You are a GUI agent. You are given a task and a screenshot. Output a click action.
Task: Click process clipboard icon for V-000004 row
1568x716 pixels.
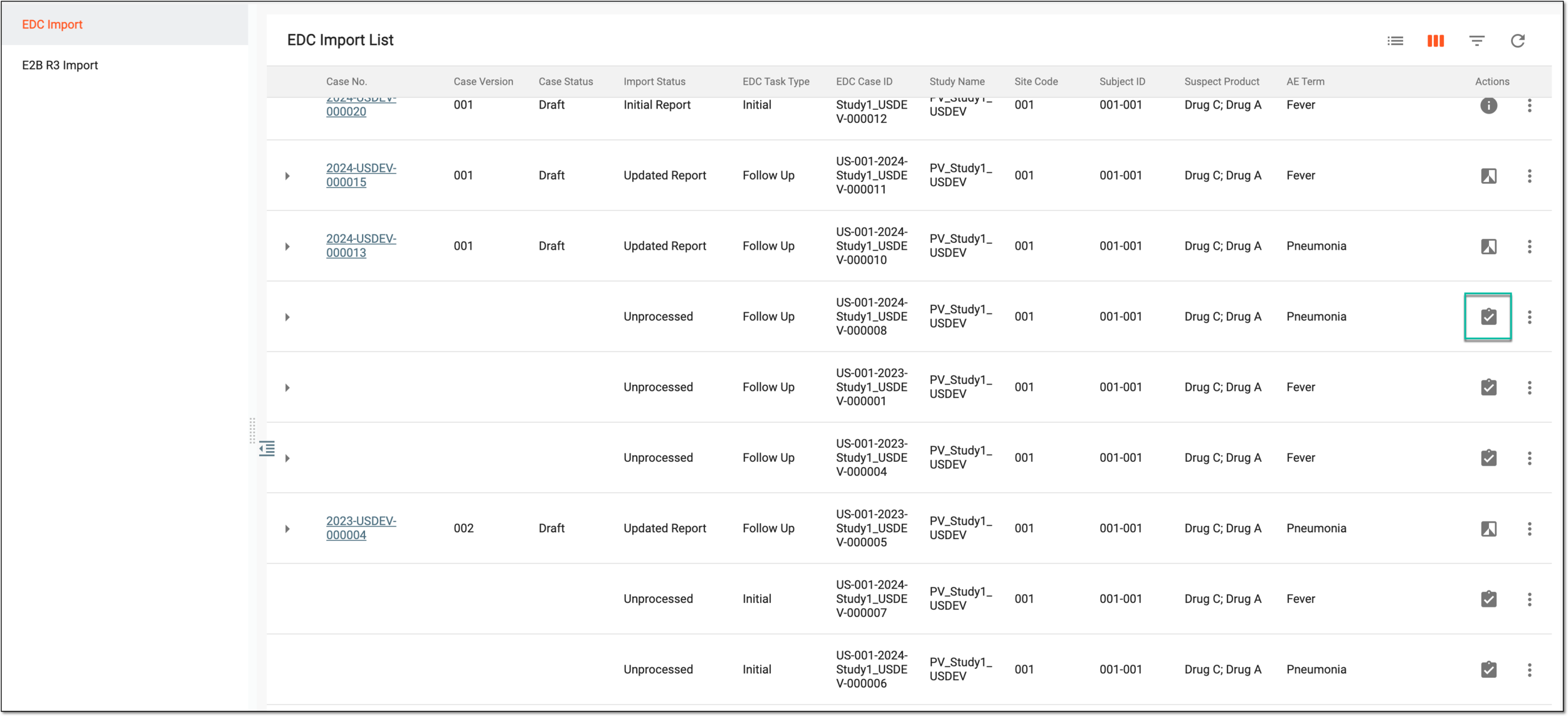[x=1488, y=458]
